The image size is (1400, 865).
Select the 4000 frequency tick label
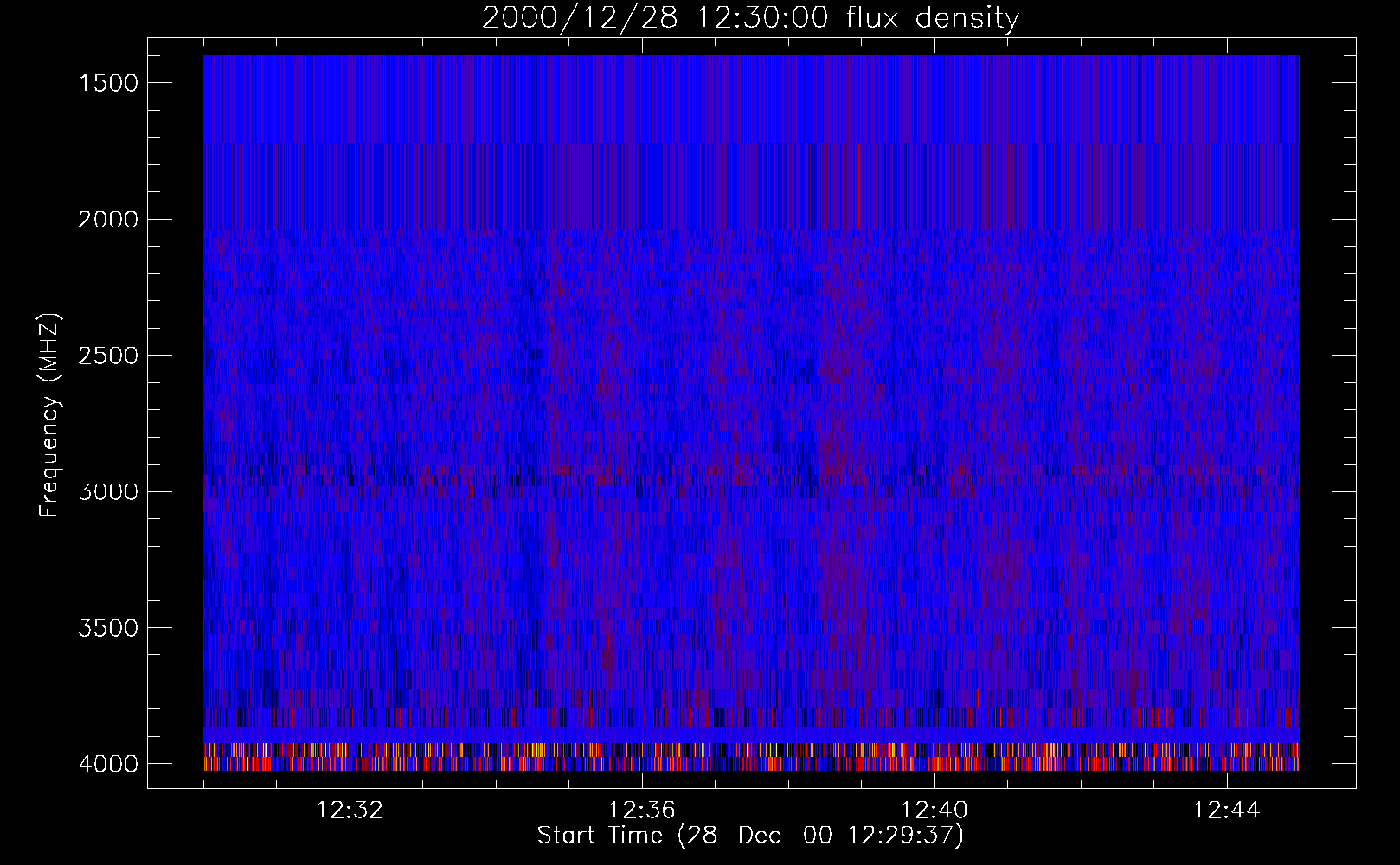click(108, 764)
